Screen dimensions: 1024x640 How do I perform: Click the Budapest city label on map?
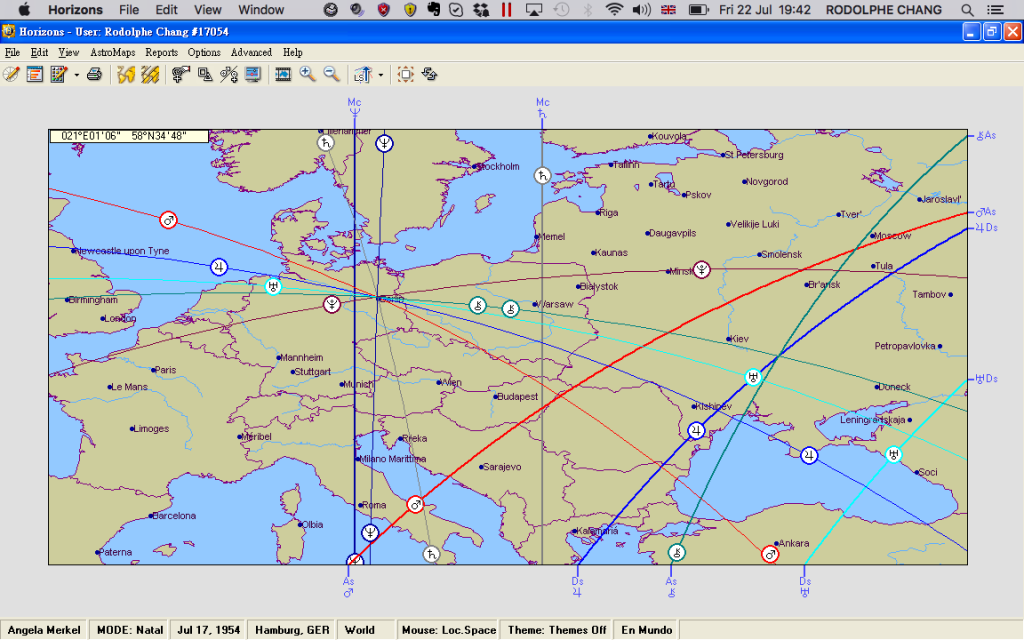tap(518, 396)
